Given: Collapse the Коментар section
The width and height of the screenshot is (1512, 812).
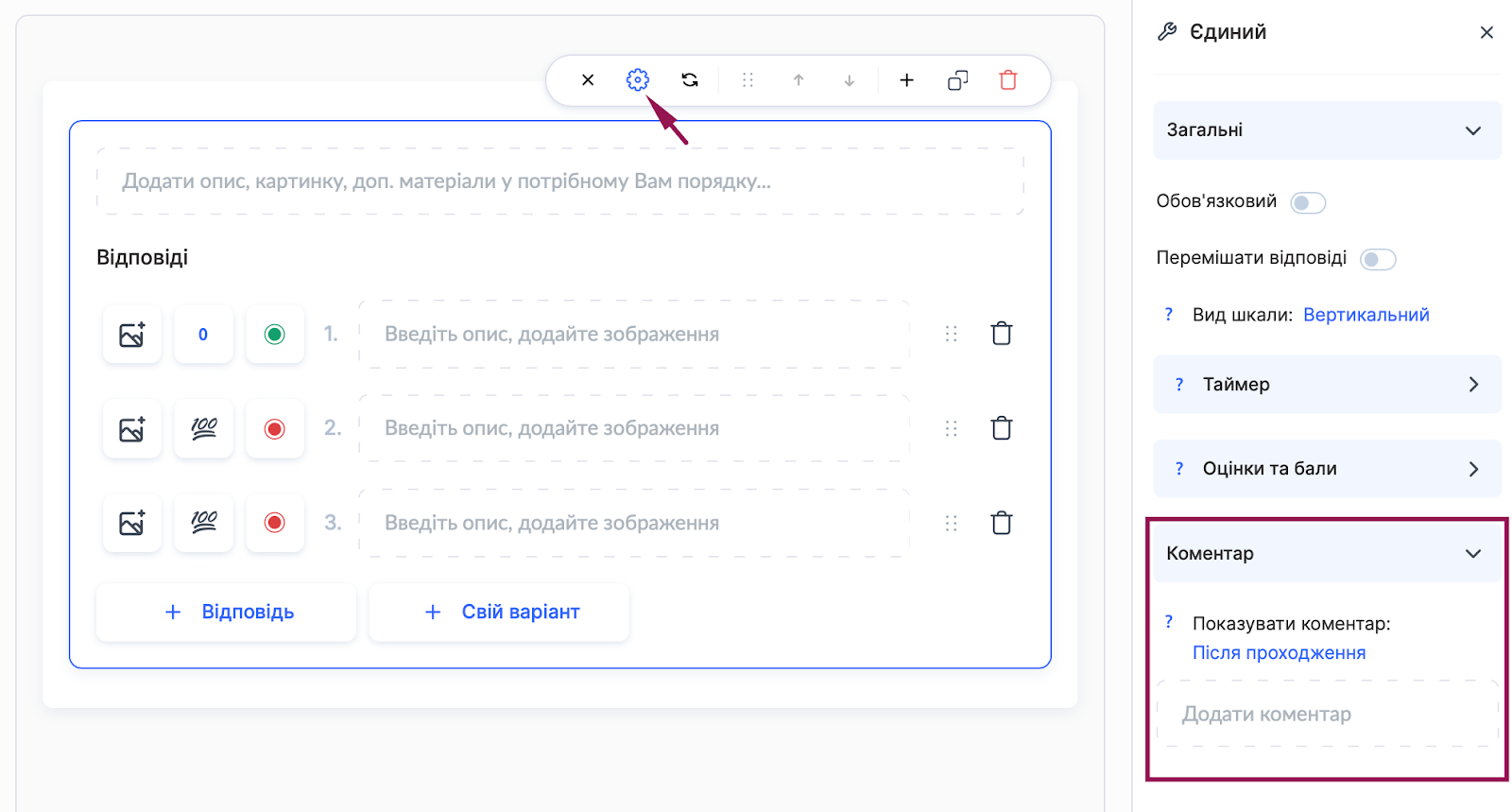Looking at the screenshot, I should point(1328,553).
